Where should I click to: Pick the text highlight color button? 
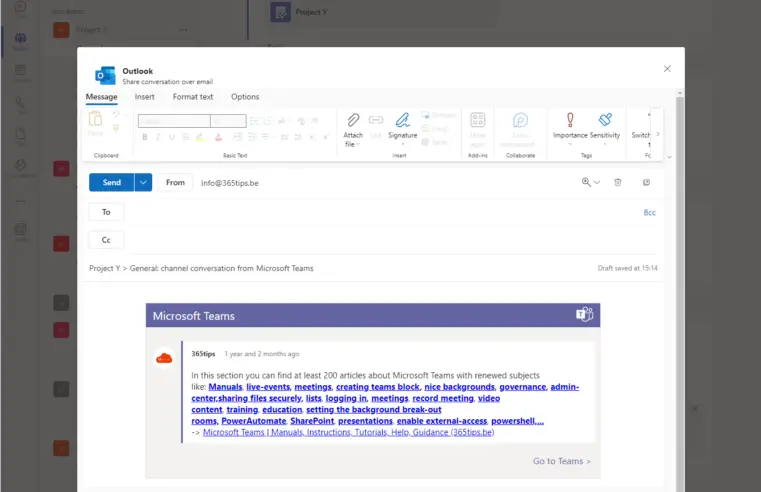(x=200, y=137)
